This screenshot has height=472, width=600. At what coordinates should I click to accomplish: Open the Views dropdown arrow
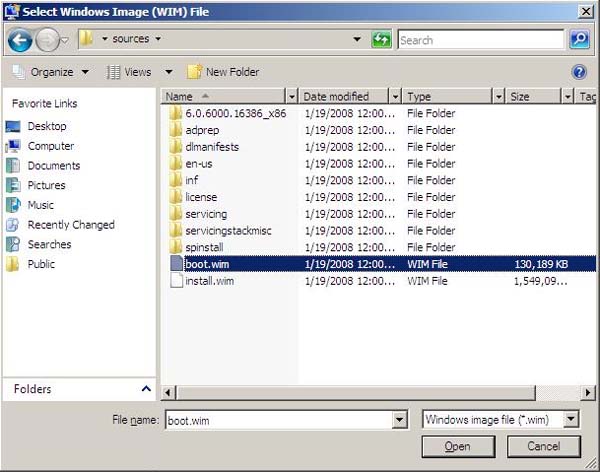168,72
